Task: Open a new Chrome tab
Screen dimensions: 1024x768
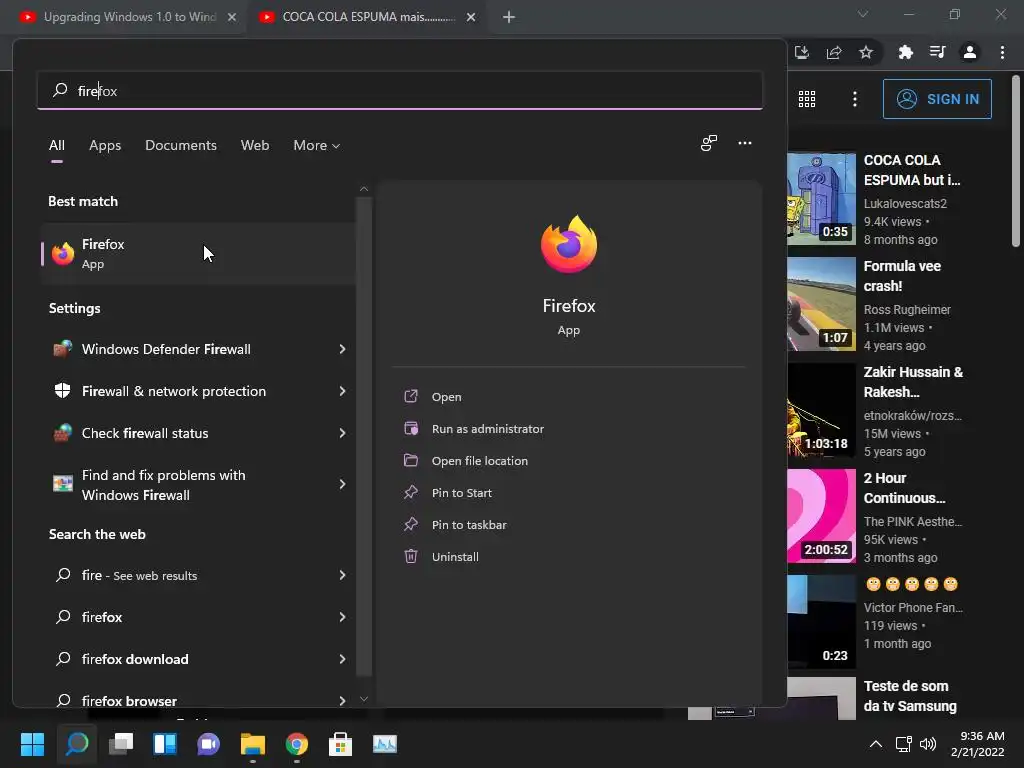Action: coord(509,17)
